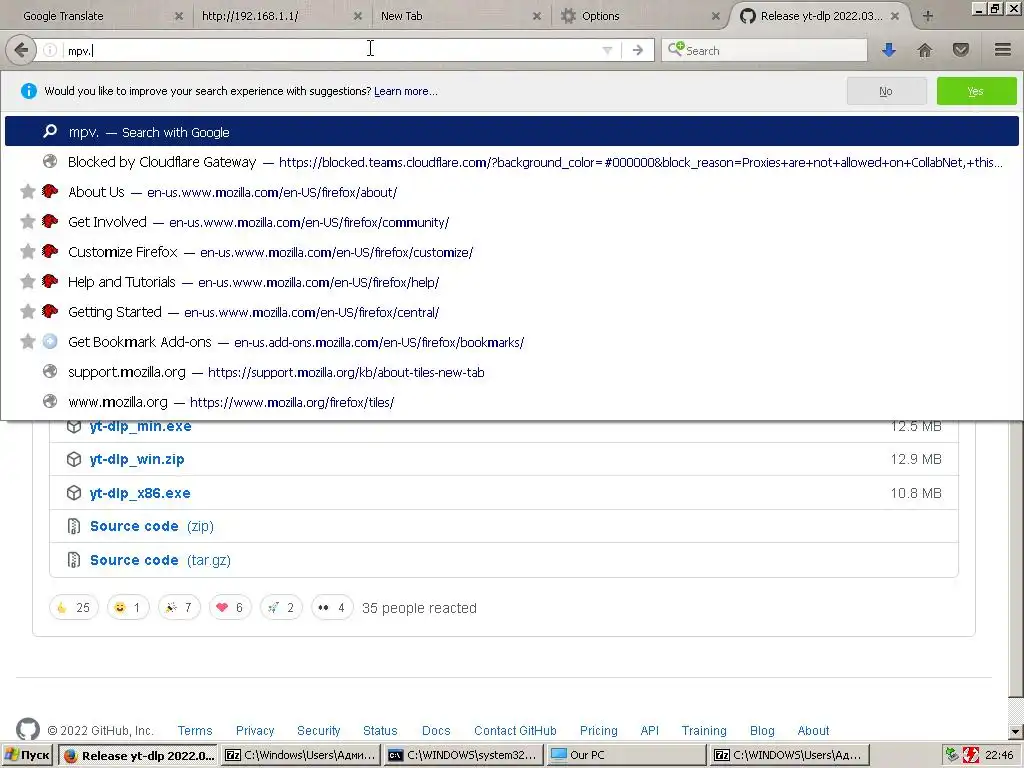Close the New Tab tab
This screenshot has height=768, width=1024.
536,16
